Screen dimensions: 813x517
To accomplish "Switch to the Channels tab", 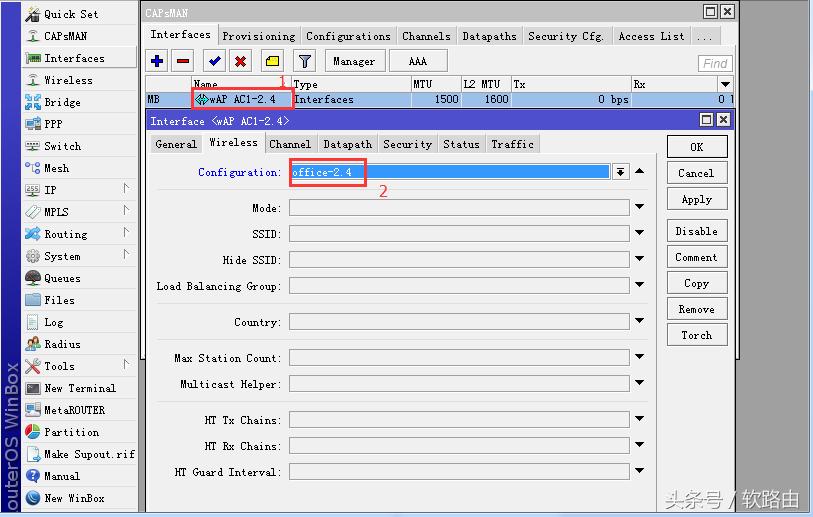I will [426, 36].
